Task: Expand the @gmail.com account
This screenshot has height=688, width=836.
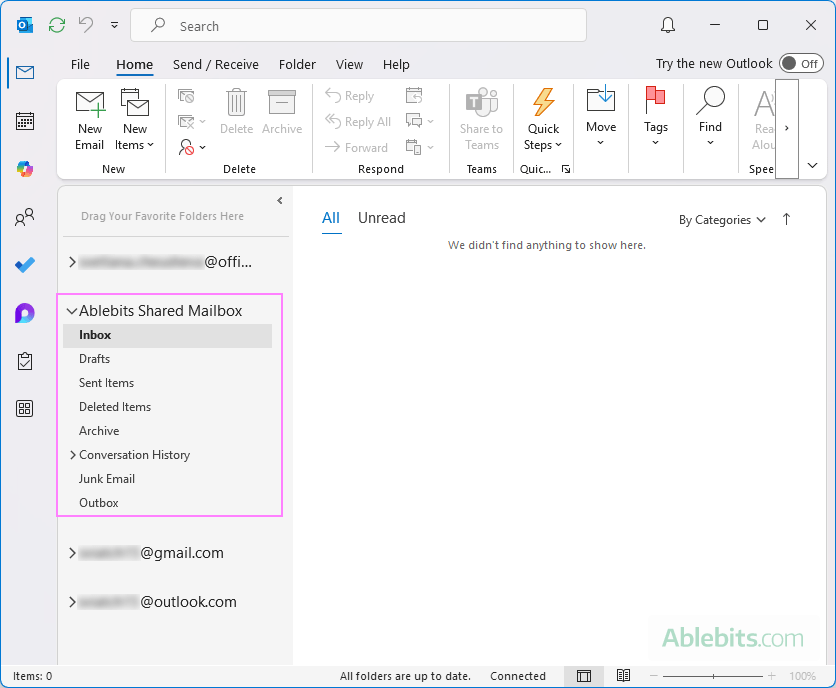Action: (72, 553)
